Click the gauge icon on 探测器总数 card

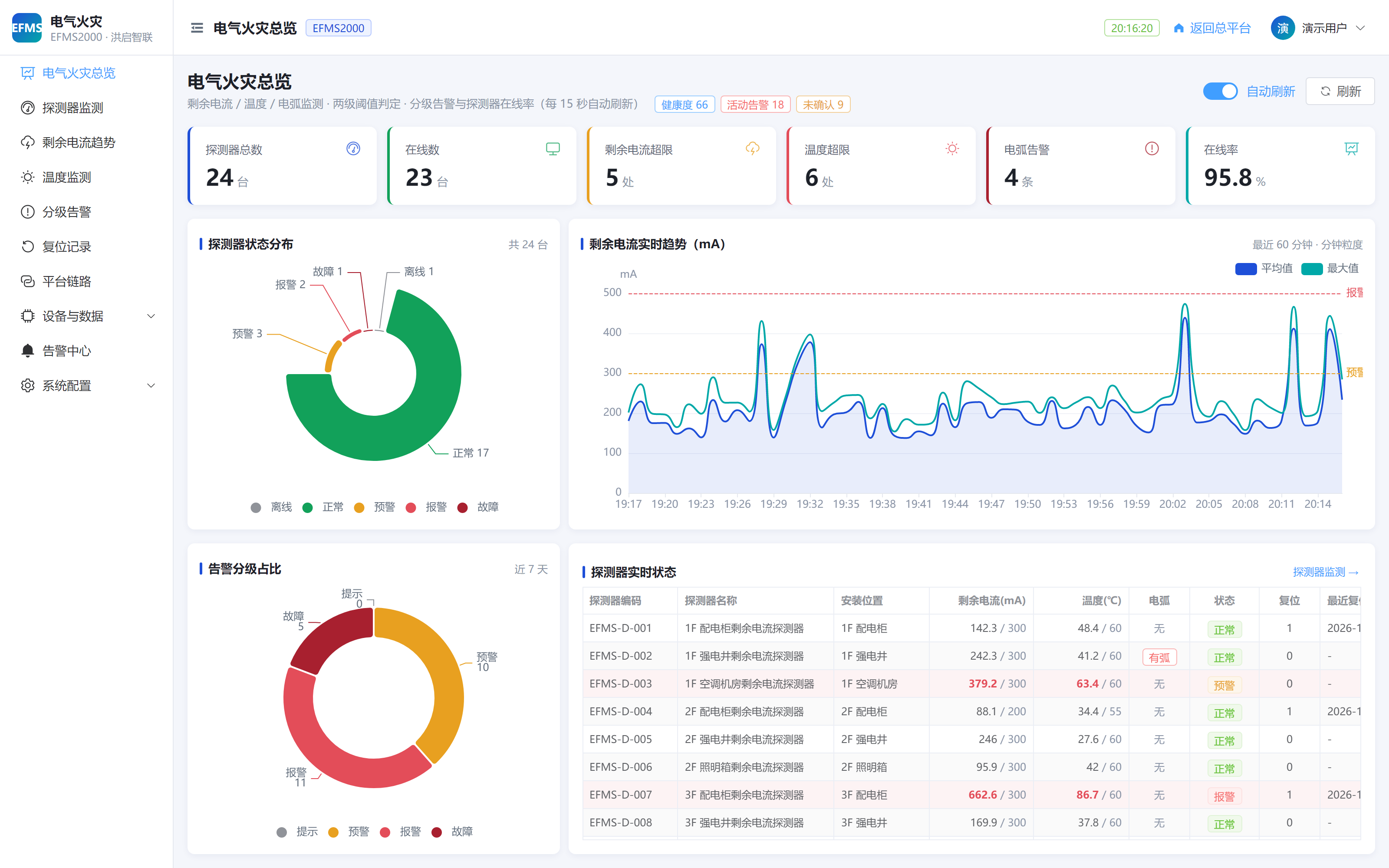[x=353, y=149]
